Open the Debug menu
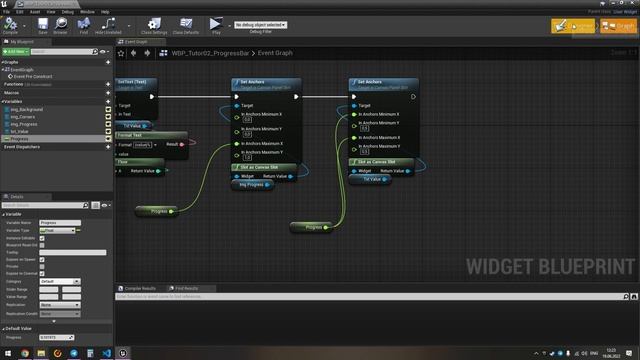The width and height of the screenshot is (640, 360). click(68, 12)
